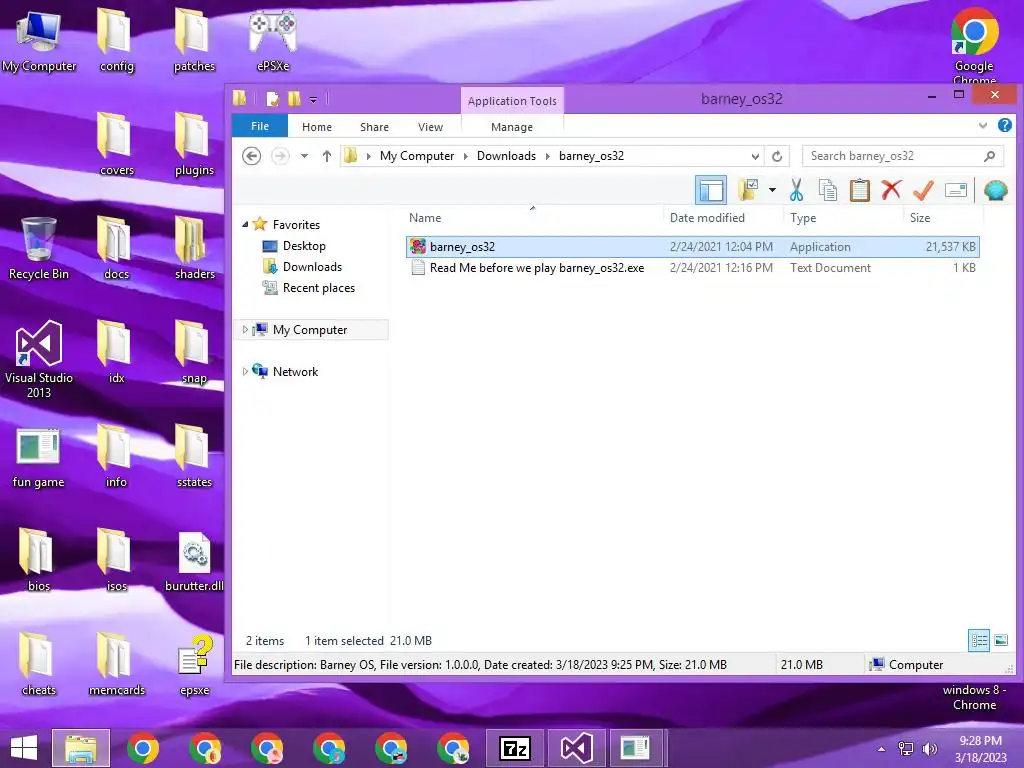Select the Google Chrome desktop shortcut
1024x768 pixels.
tap(974, 46)
